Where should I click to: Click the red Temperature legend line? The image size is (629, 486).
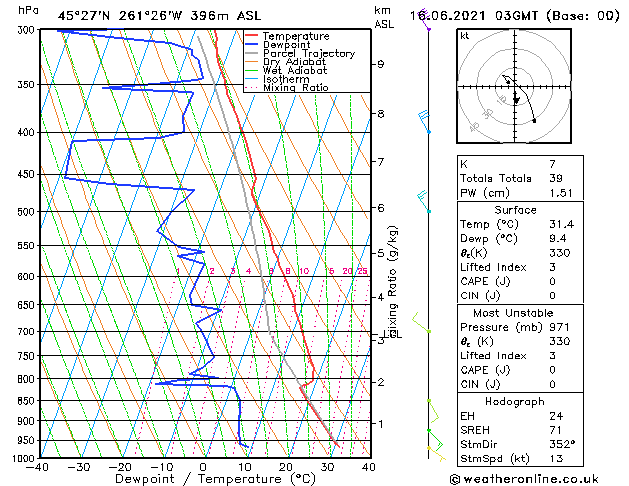click(251, 36)
